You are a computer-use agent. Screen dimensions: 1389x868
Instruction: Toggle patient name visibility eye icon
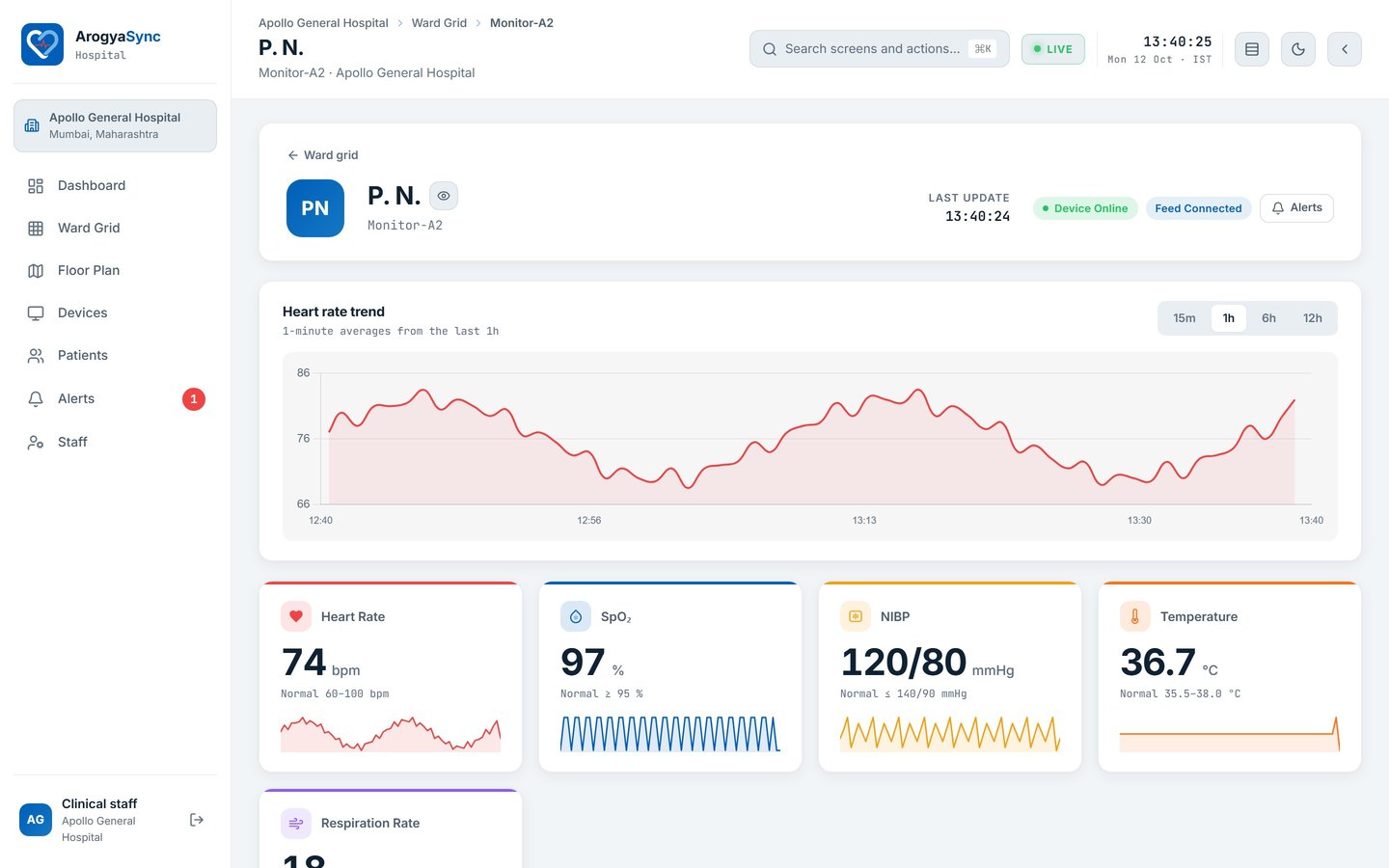444,196
